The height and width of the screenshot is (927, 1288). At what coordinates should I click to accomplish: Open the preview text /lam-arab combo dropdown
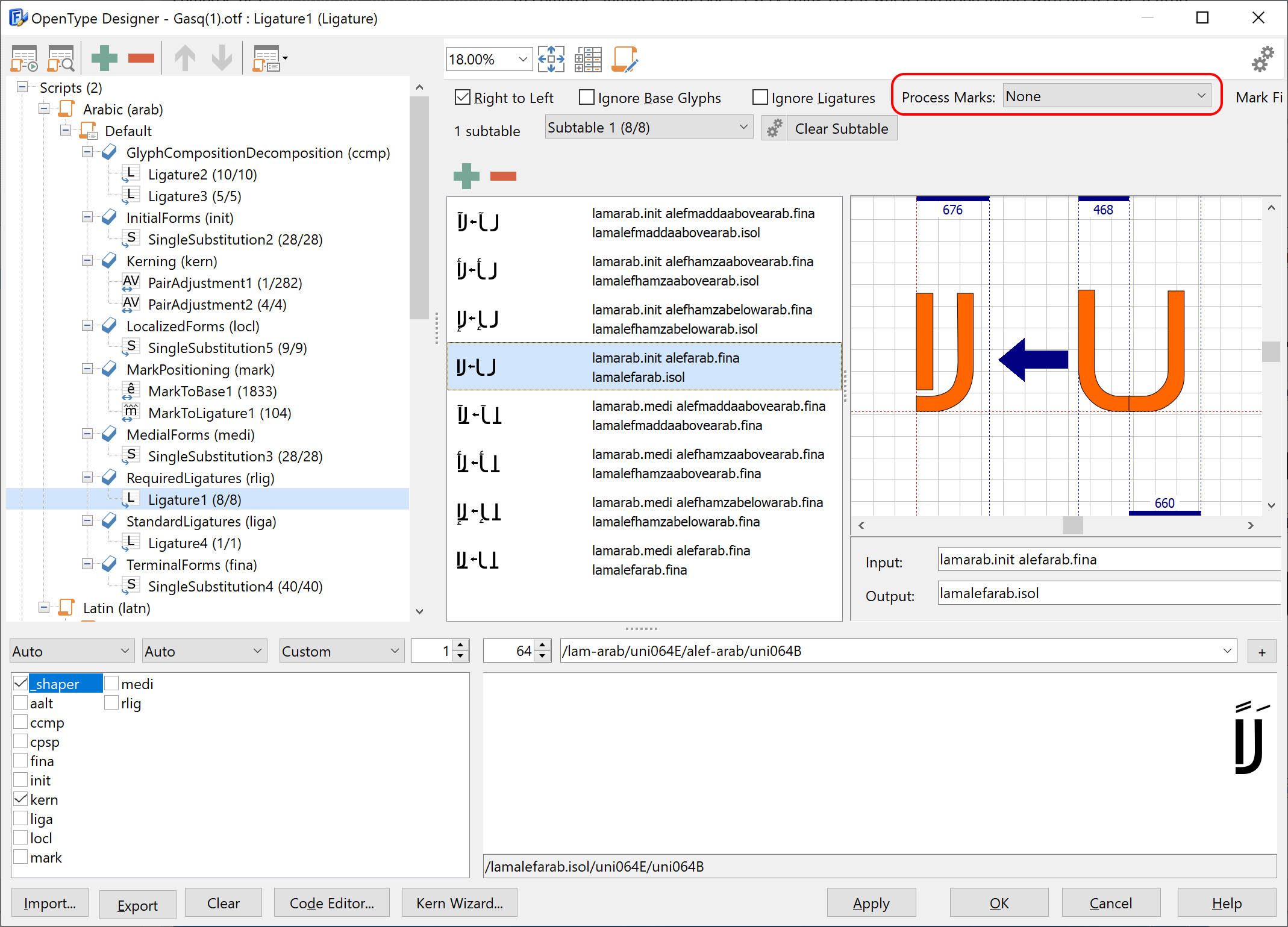pos(1227,651)
